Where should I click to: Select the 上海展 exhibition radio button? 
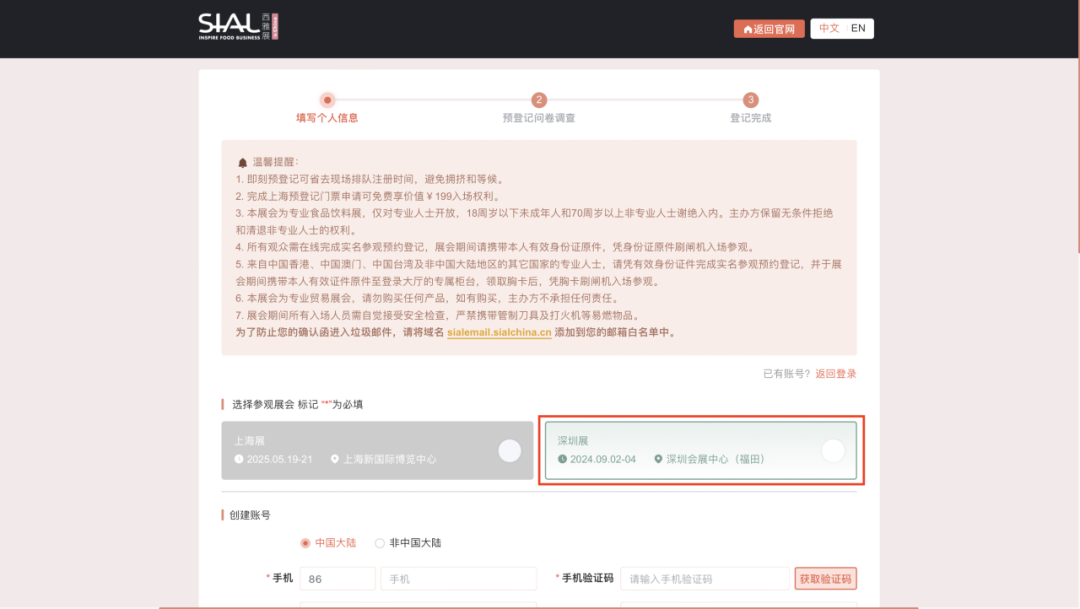(509, 450)
